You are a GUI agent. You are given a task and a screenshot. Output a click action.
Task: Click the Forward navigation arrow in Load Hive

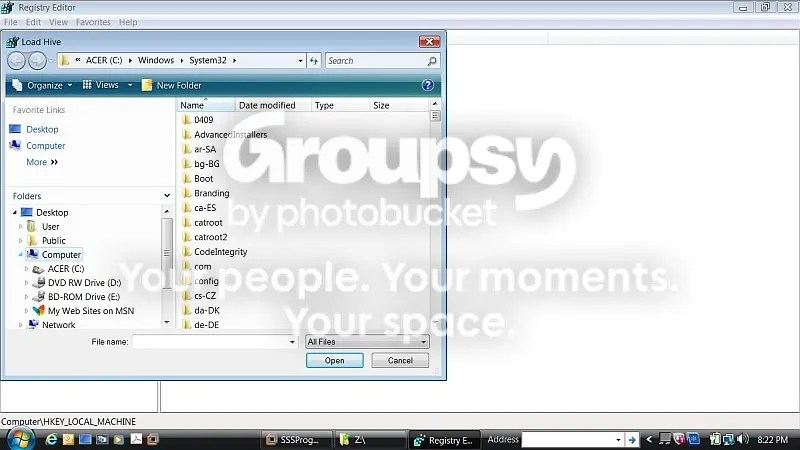coord(37,61)
